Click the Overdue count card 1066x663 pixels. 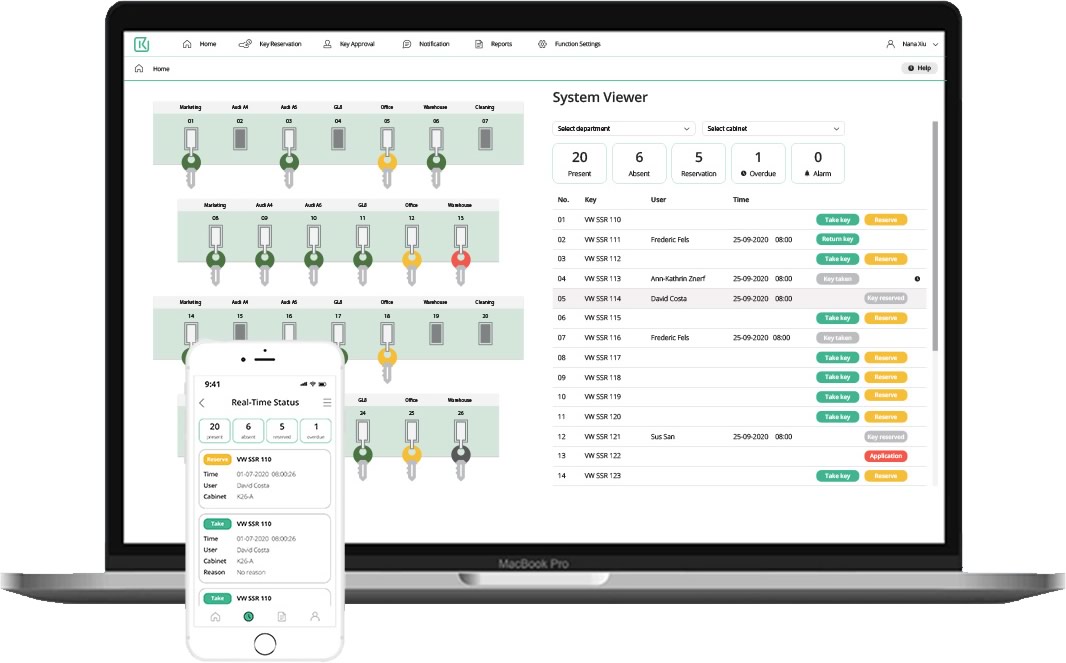(758, 163)
